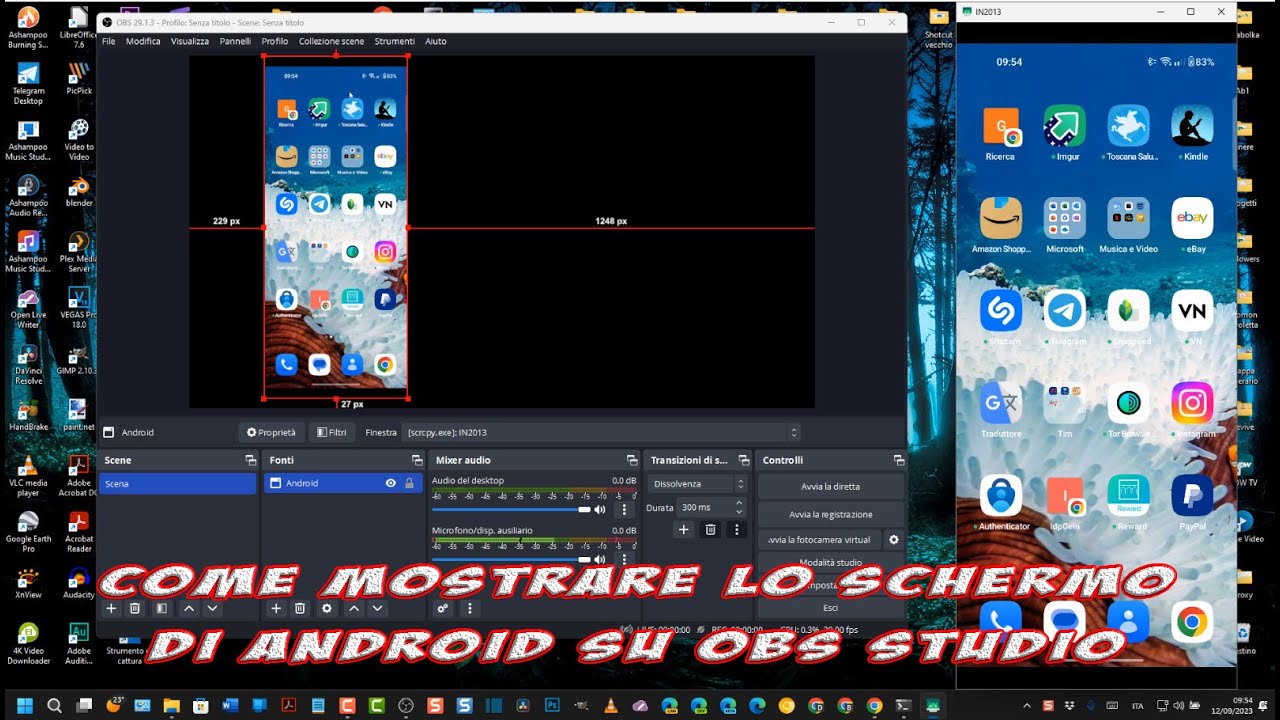Move the scene down with the arrow
This screenshot has width=1280, height=720.
tap(212, 608)
